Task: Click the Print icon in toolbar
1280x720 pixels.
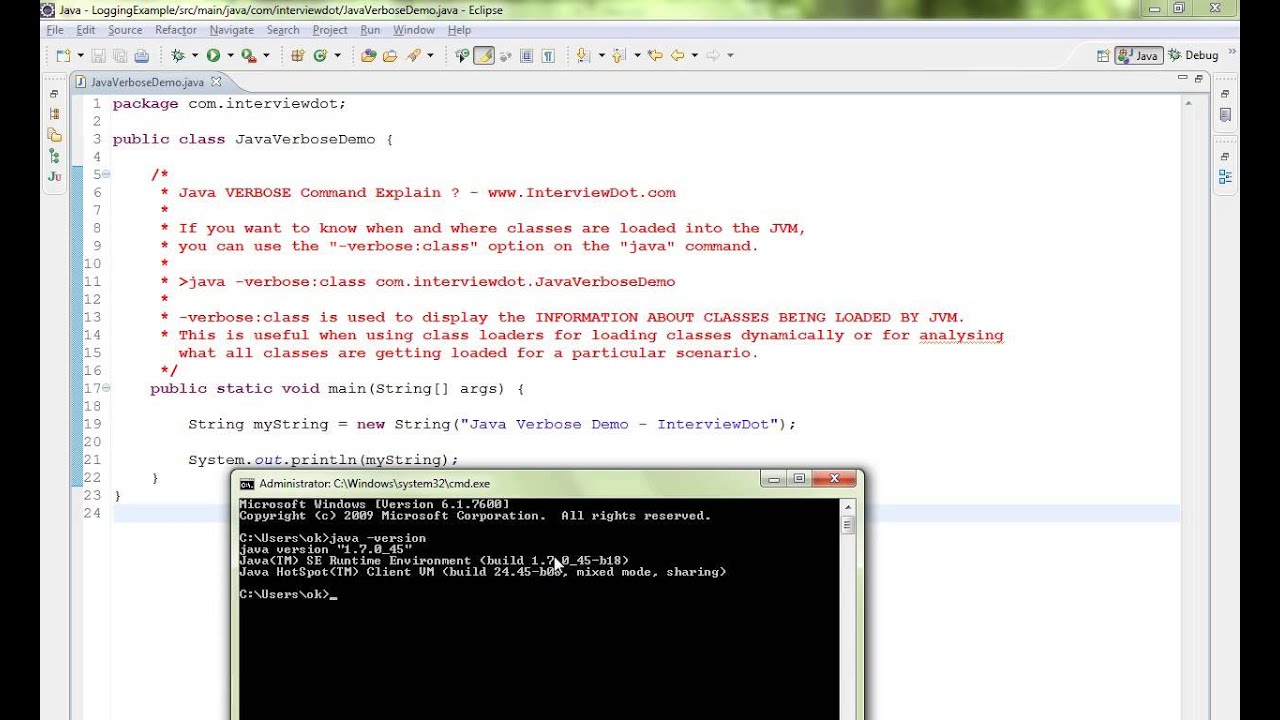Action: point(142,56)
